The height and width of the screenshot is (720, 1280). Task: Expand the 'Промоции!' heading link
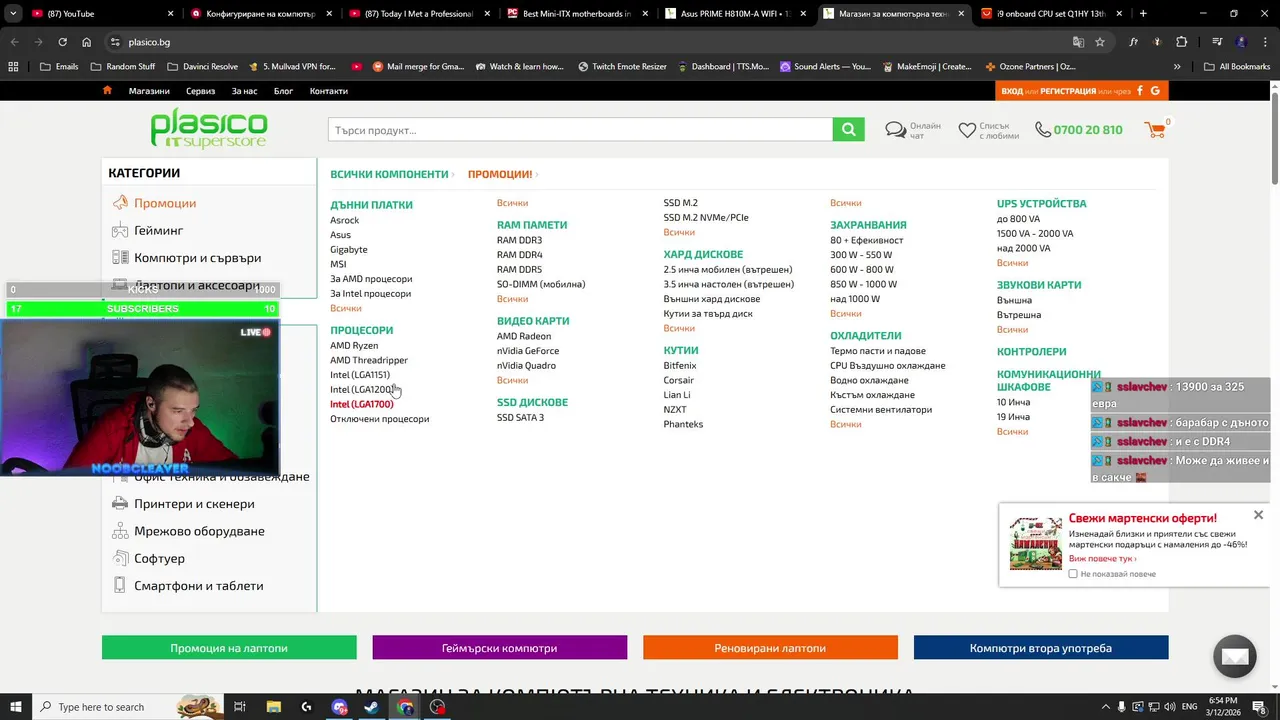(502, 174)
